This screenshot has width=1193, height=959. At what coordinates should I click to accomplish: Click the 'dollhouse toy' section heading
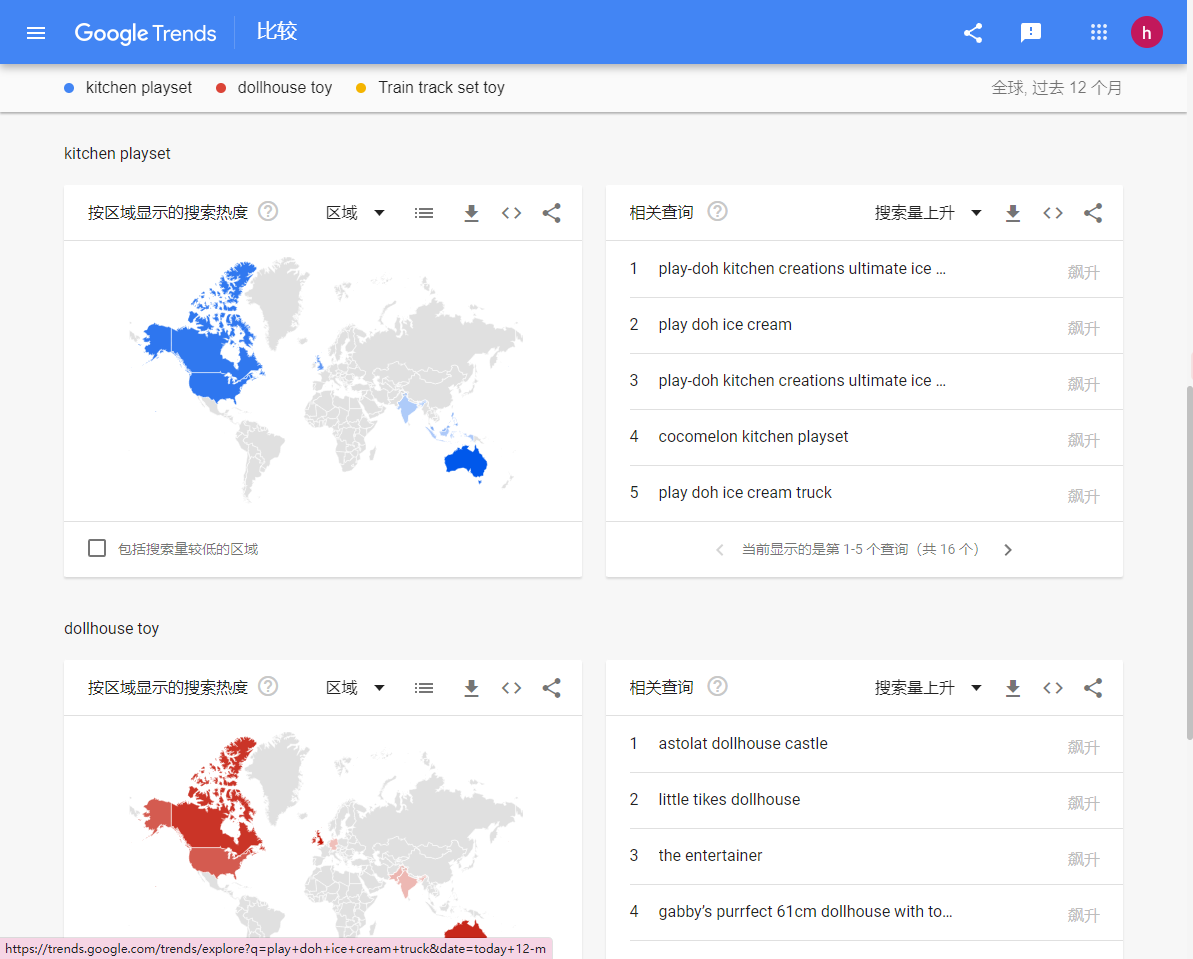click(x=111, y=629)
